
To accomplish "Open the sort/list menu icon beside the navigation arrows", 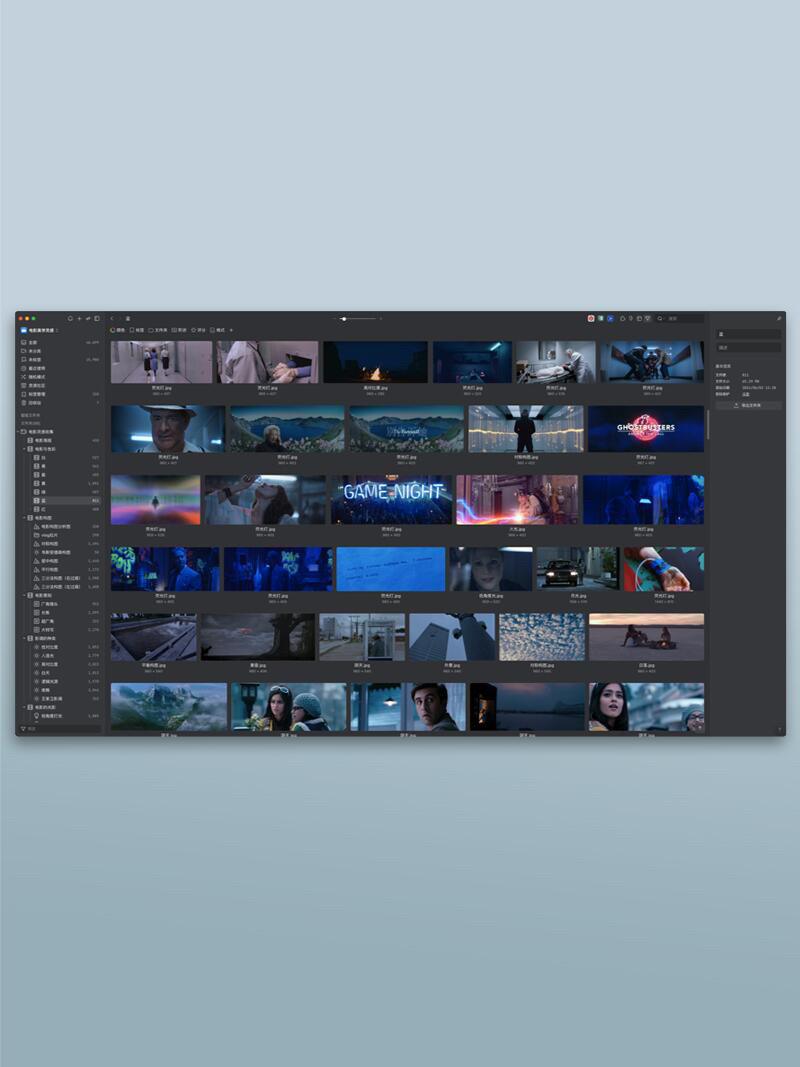I will coord(128,318).
